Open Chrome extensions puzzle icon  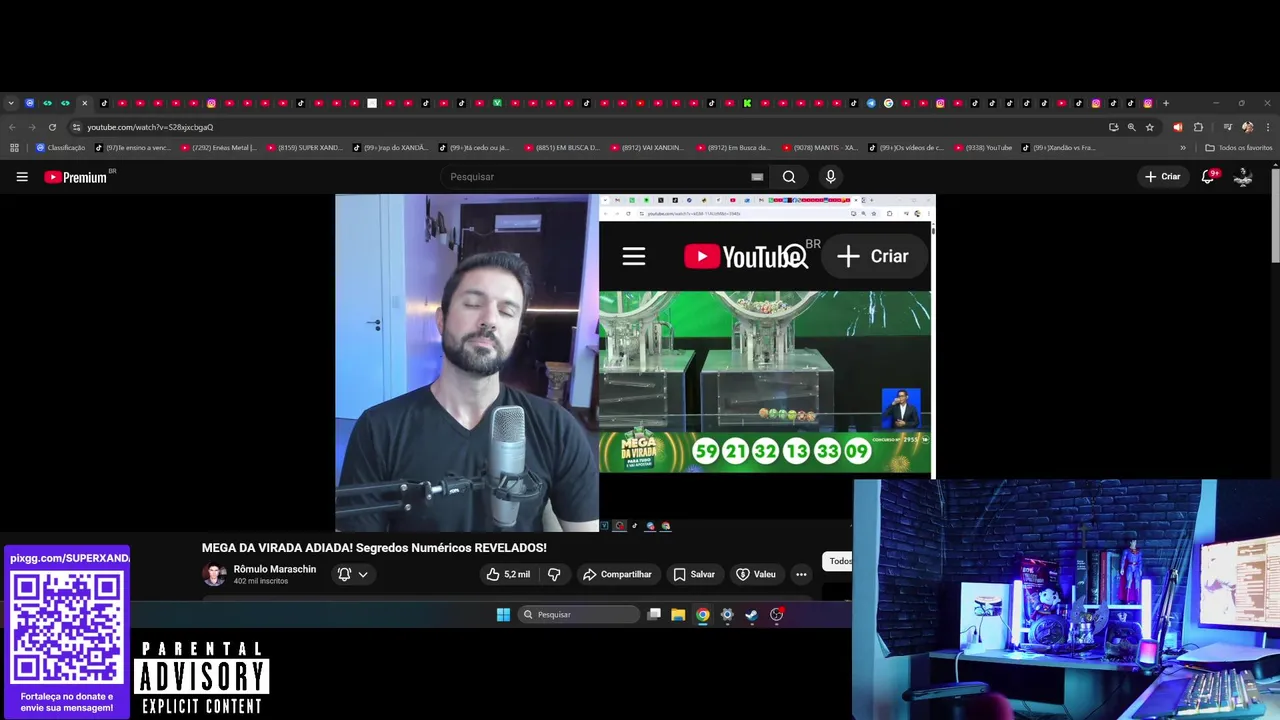[1198, 127]
